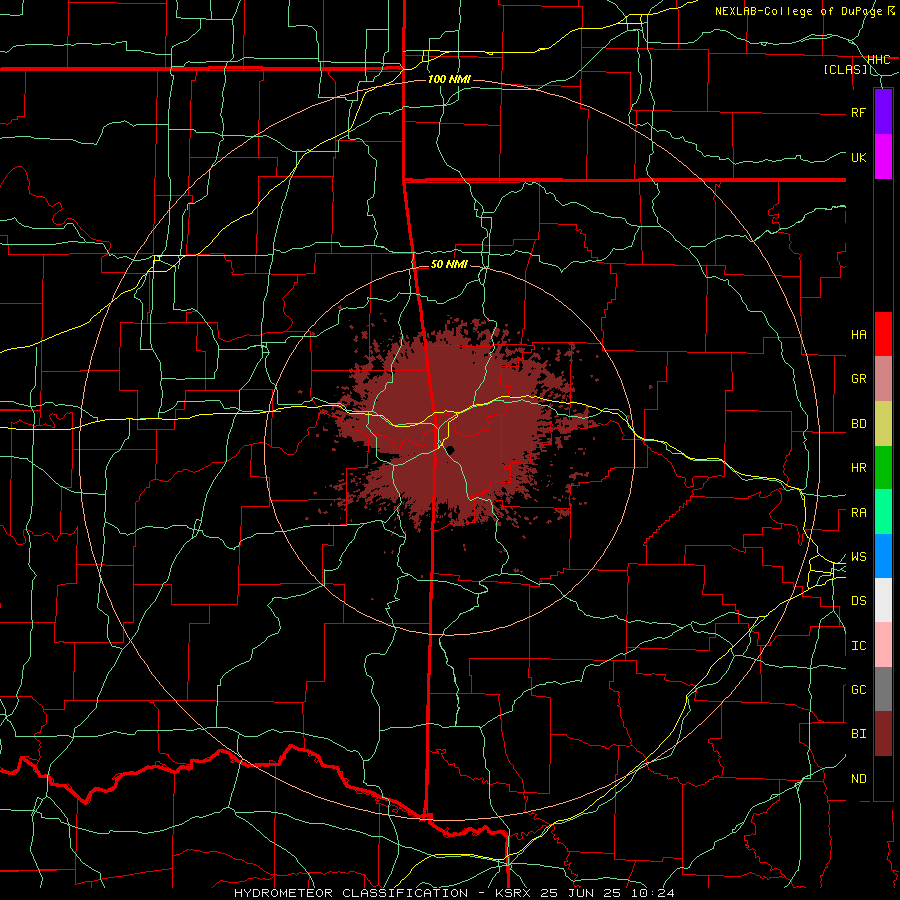Click the HR legend label

tap(858, 468)
